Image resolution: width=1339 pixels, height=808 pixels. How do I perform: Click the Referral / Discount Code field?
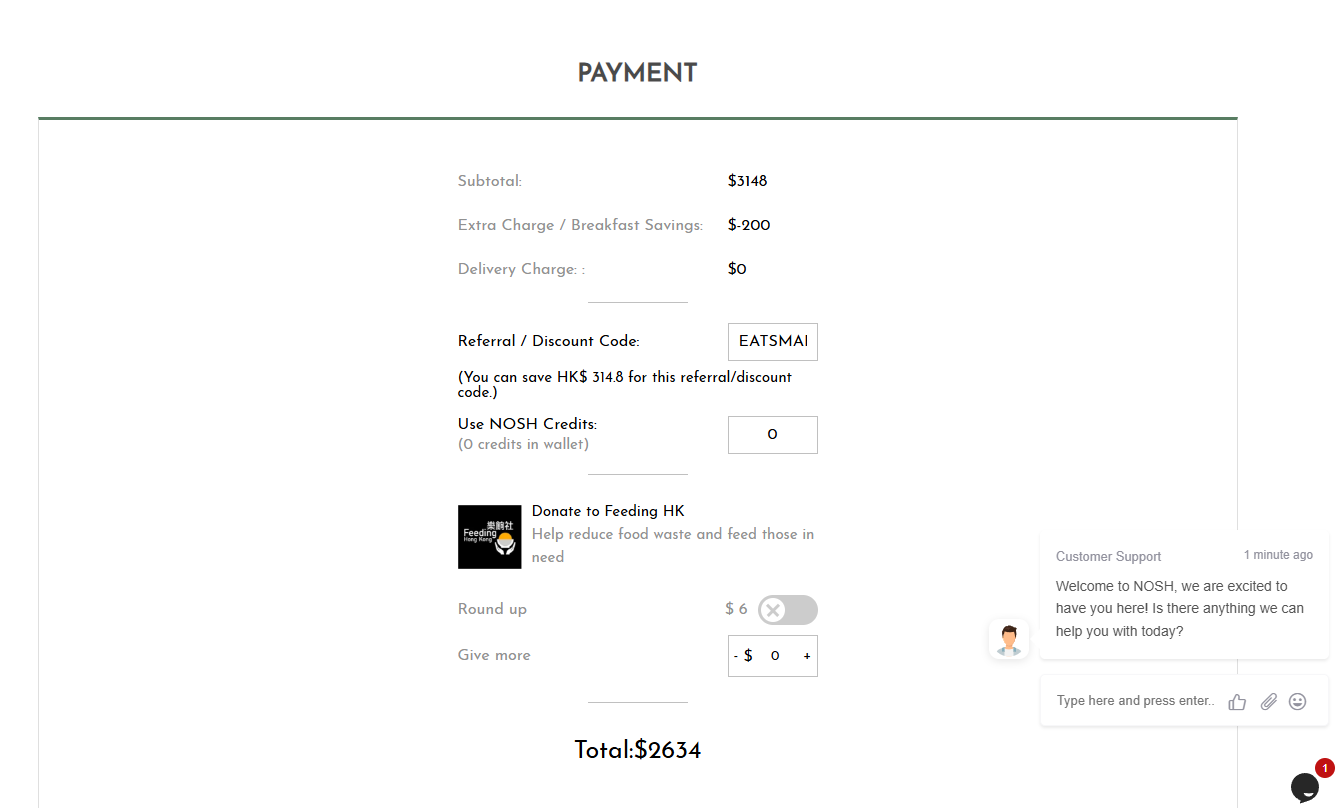click(772, 342)
